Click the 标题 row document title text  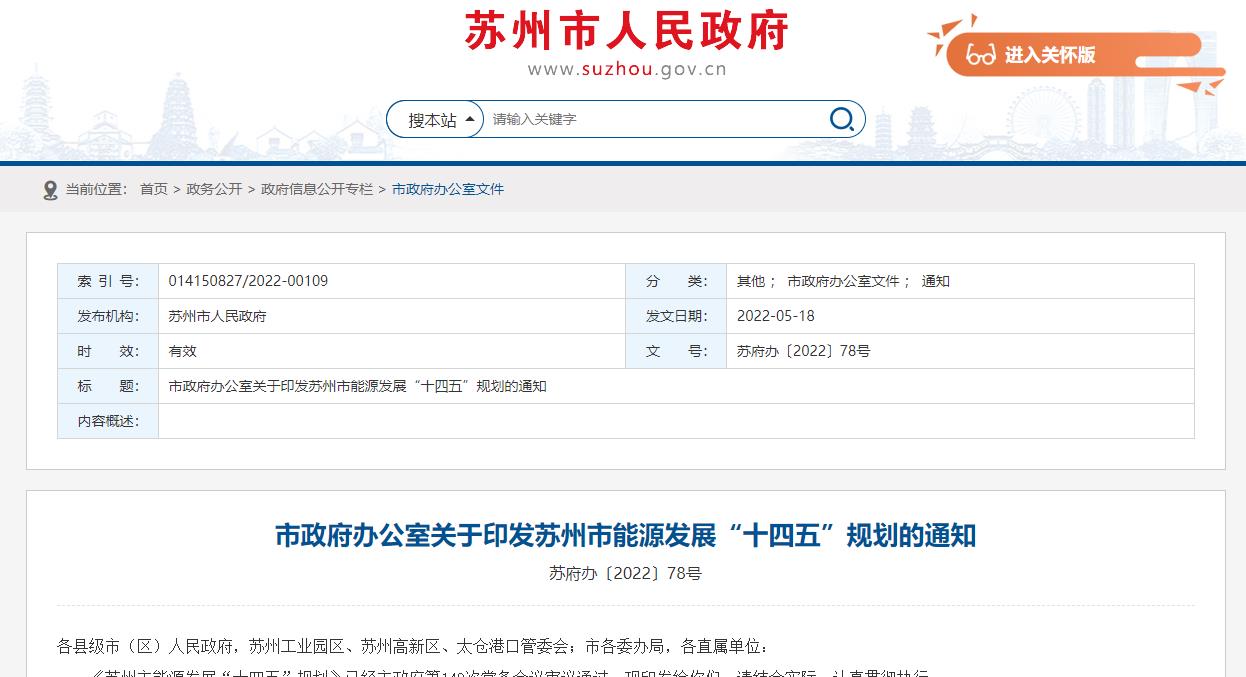pos(357,386)
